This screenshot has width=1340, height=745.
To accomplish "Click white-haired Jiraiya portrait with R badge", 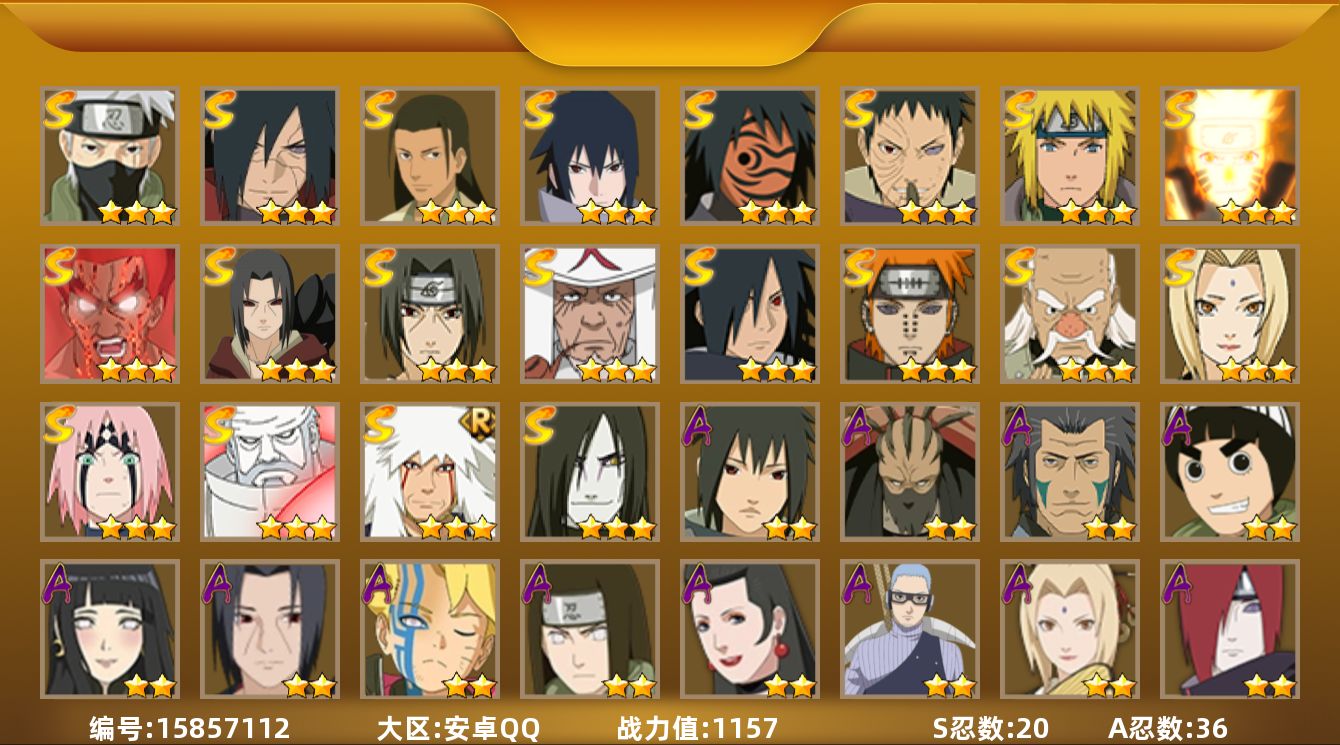I will (430, 472).
